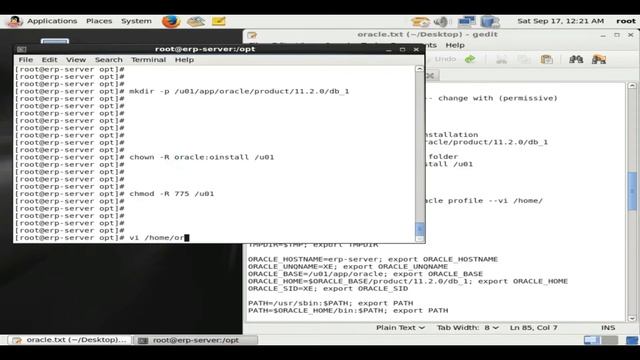Open the volume control in the system tray
640x360 pixels.
click(441, 21)
